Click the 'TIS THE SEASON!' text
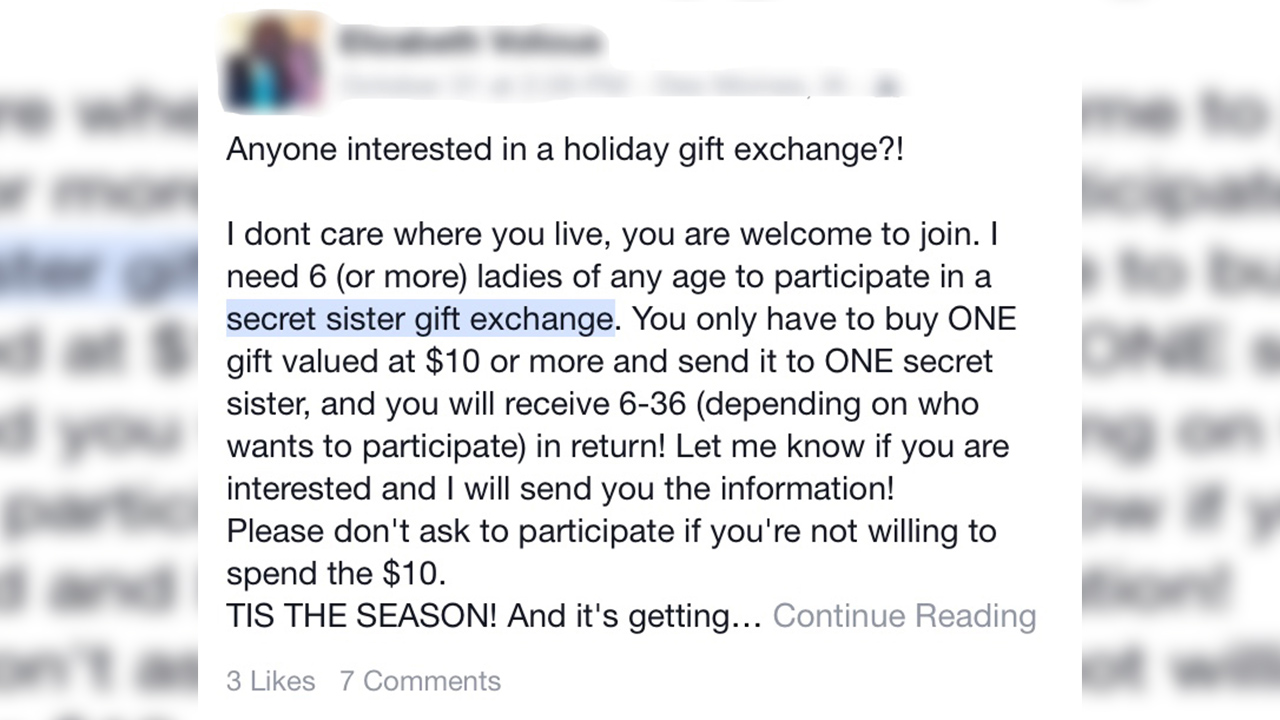Viewport: 1280px width, 720px height. click(361, 615)
